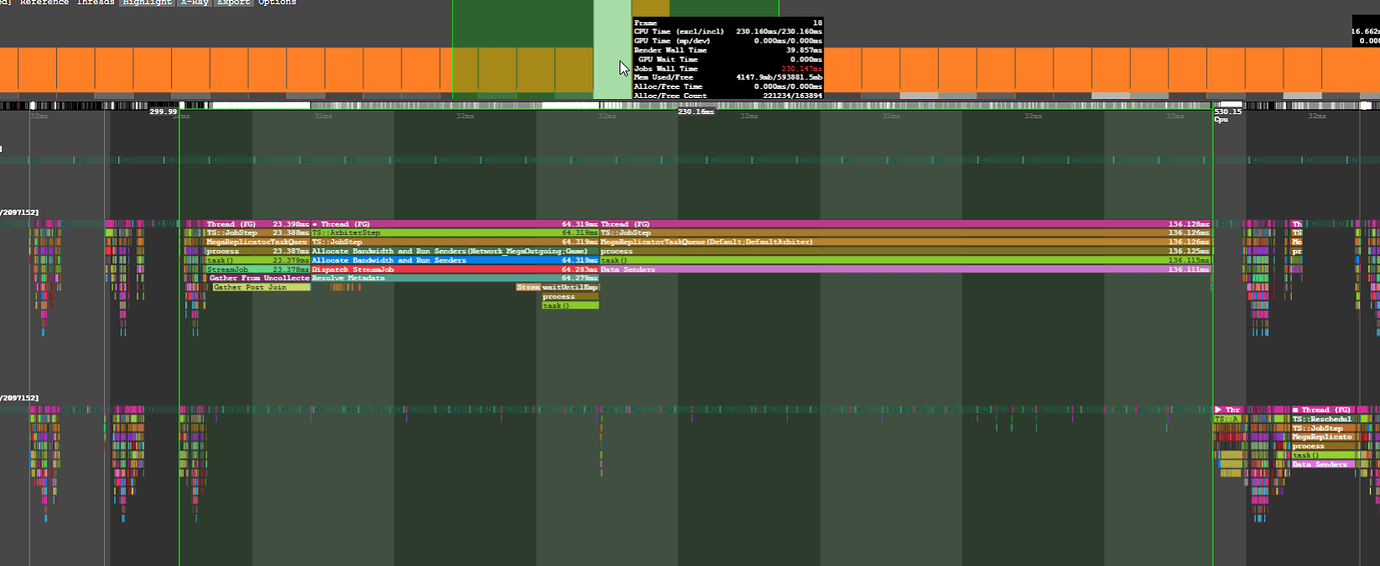Image resolution: width=1380 pixels, height=566 pixels.
Task: Click the waitUntilEmpty scope bar
Action: tap(570, 287)
